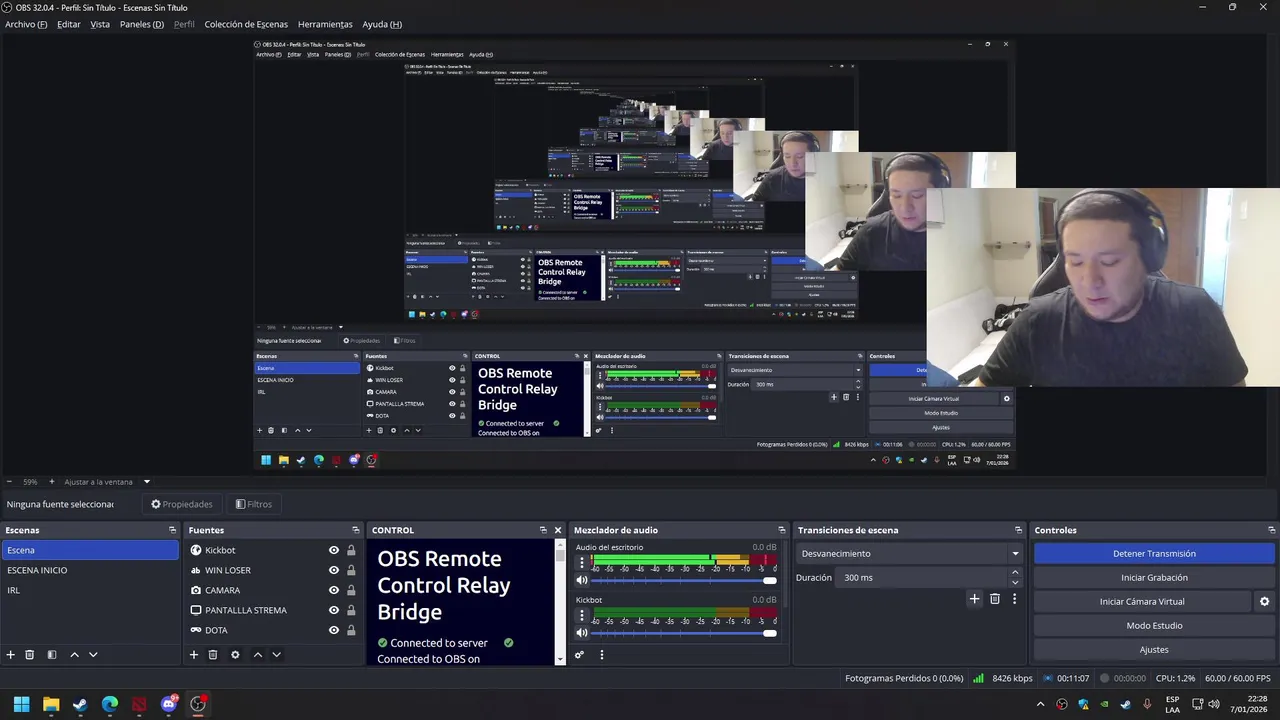Open the options menu of the Audio del escritorio channel

tap(582, 563)
